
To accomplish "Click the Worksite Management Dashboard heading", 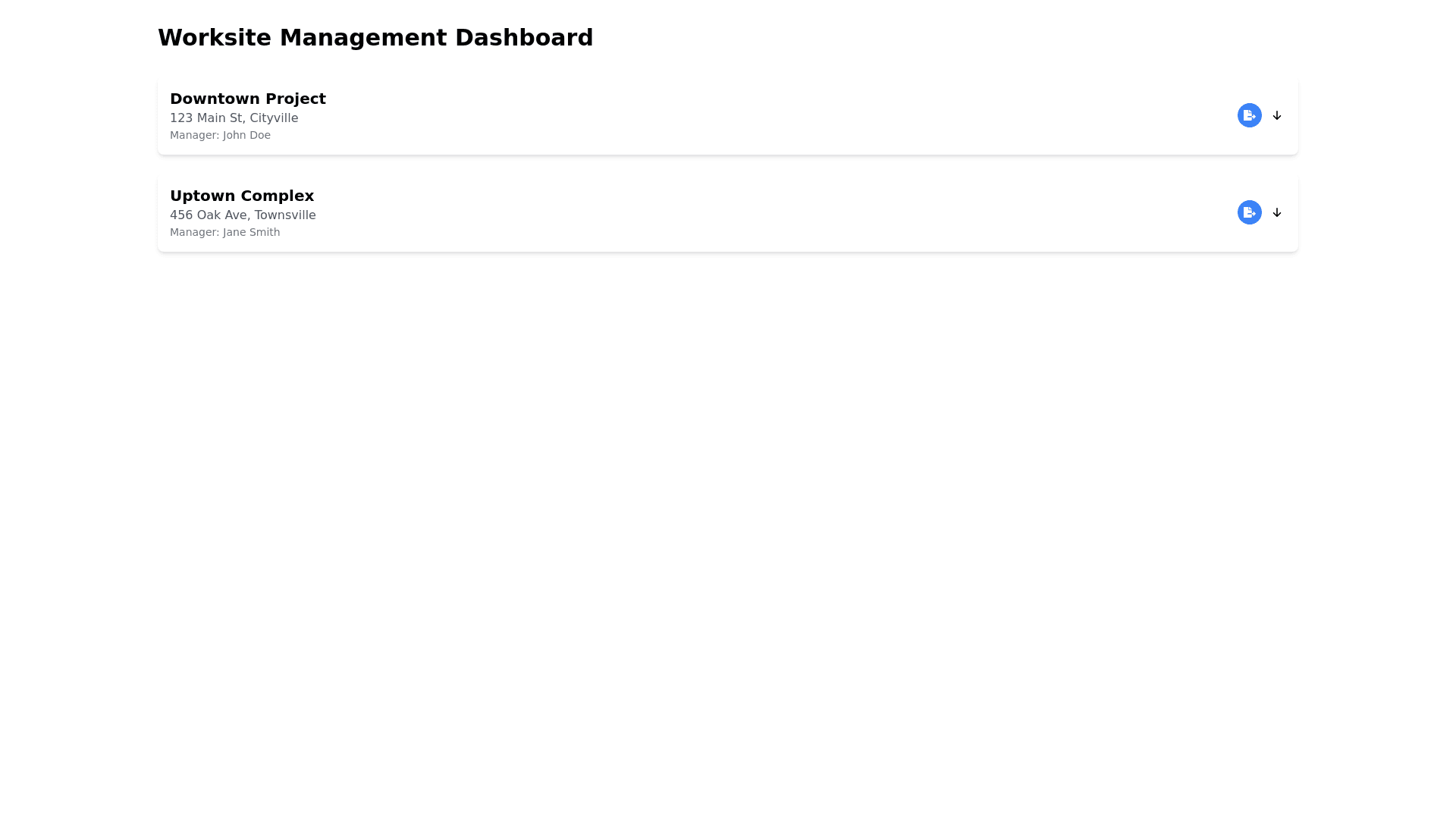I will pos(375,37).
